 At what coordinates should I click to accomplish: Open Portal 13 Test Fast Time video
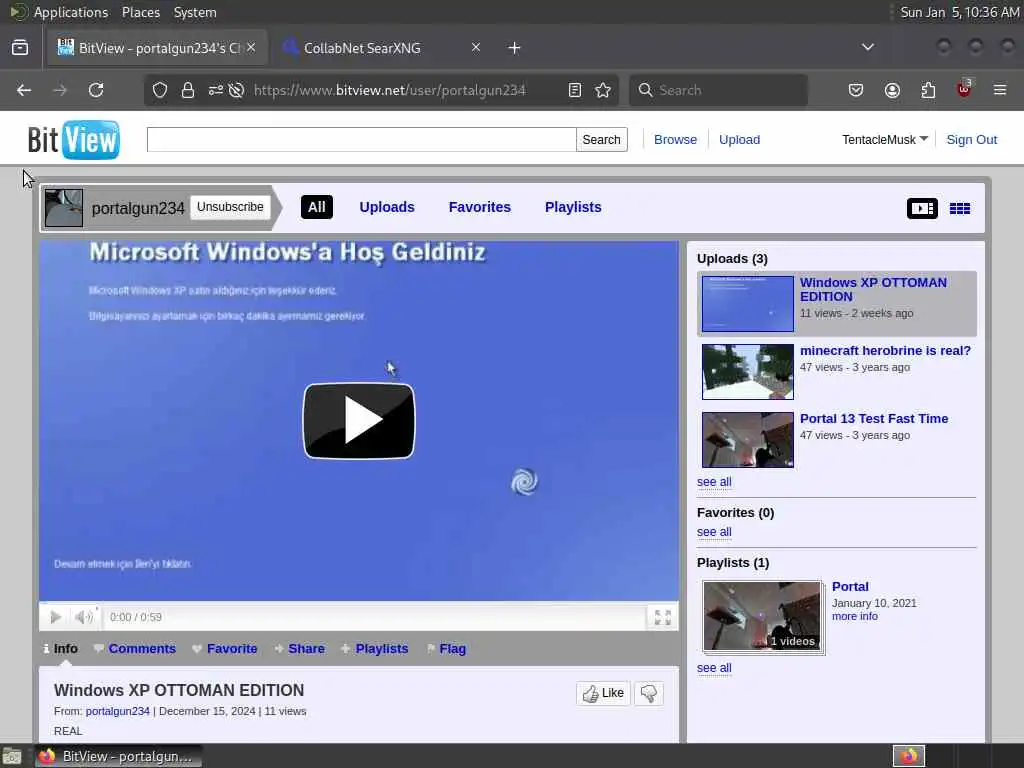pos(874,419)
